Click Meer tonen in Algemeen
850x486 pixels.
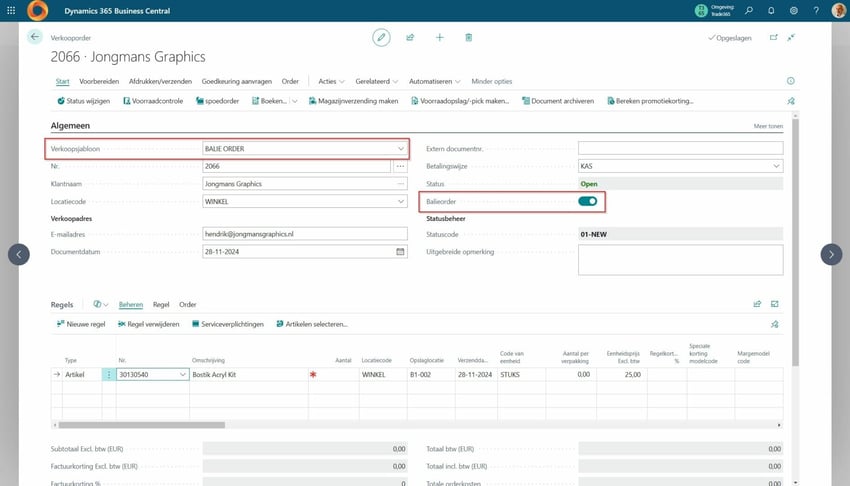[x=768, y=126]
